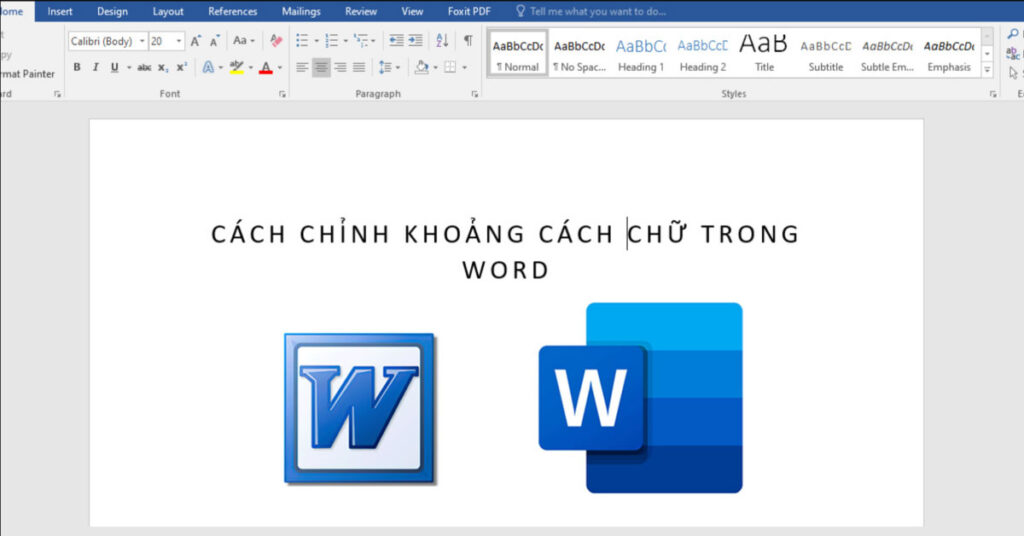1024x536 pixels.
Task: Apply the Heading 2 style
Action: [703, 54]
